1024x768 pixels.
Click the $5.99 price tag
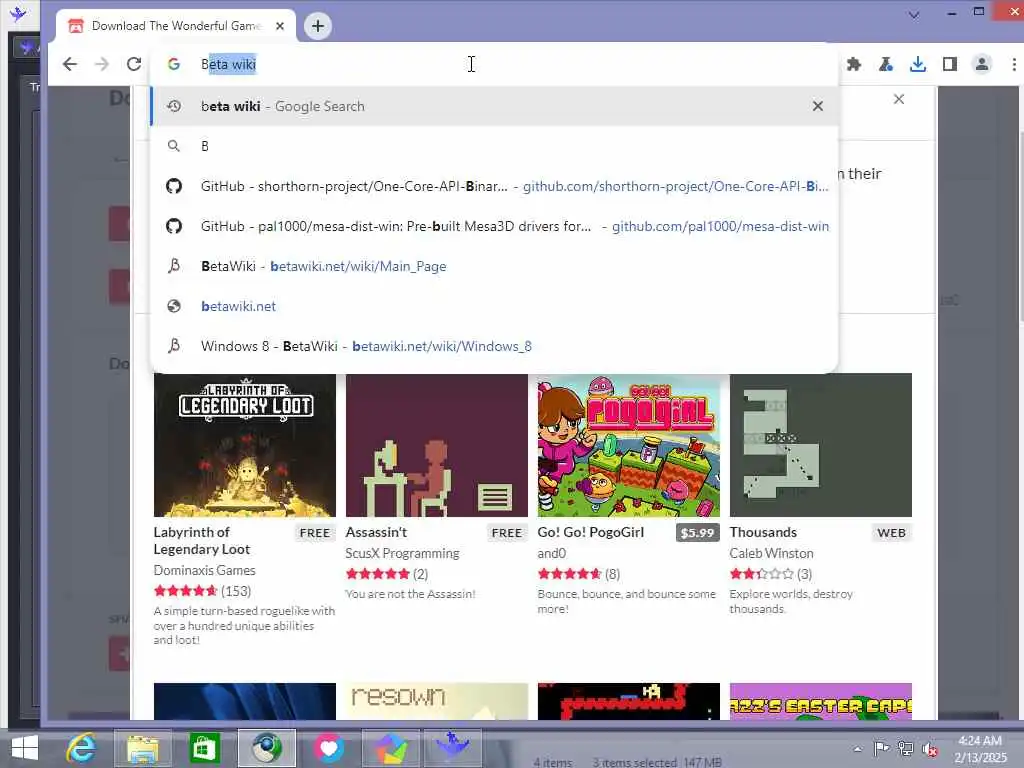click(697, 533)
